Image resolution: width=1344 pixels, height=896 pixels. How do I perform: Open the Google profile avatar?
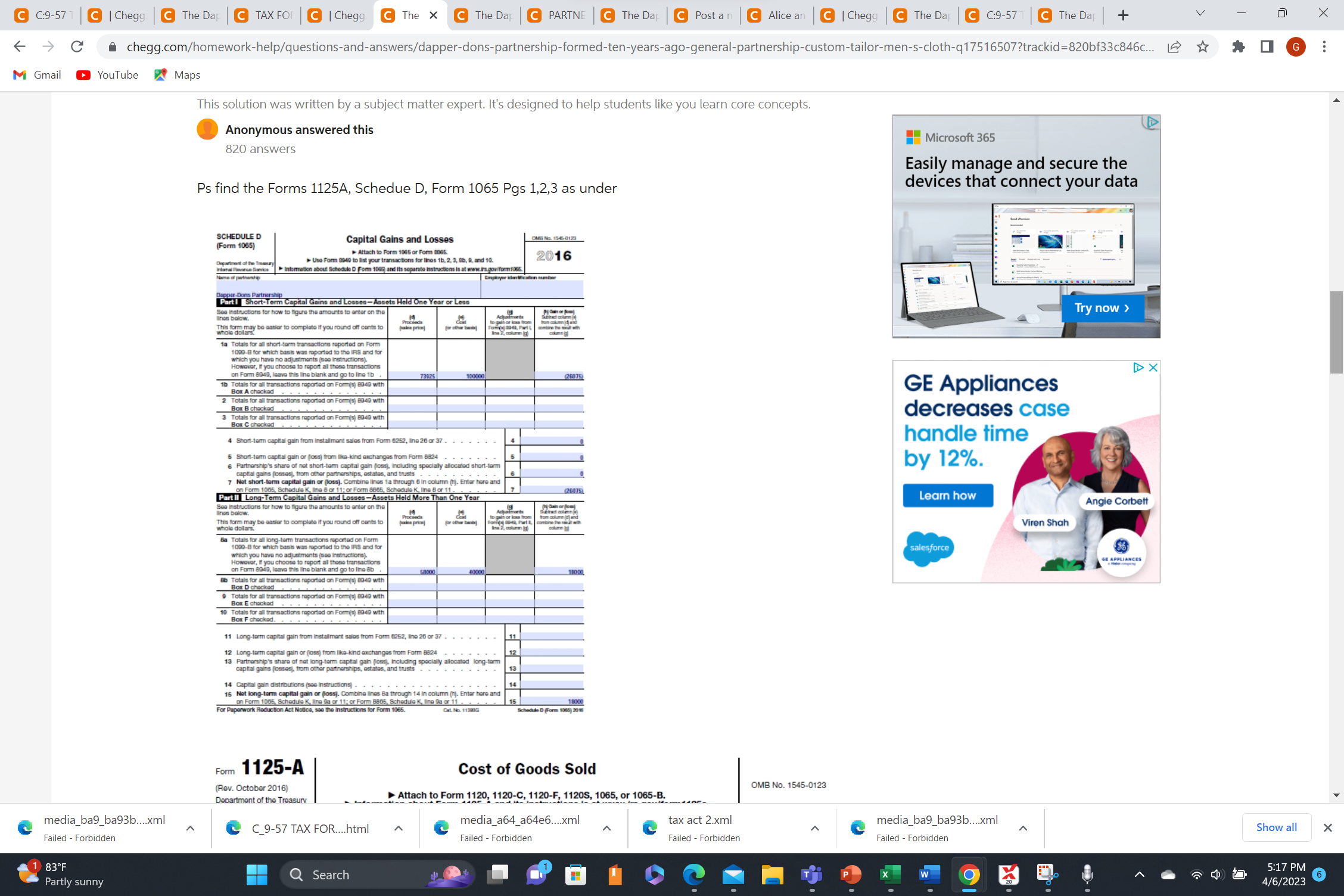click(x=1296, y=46)
